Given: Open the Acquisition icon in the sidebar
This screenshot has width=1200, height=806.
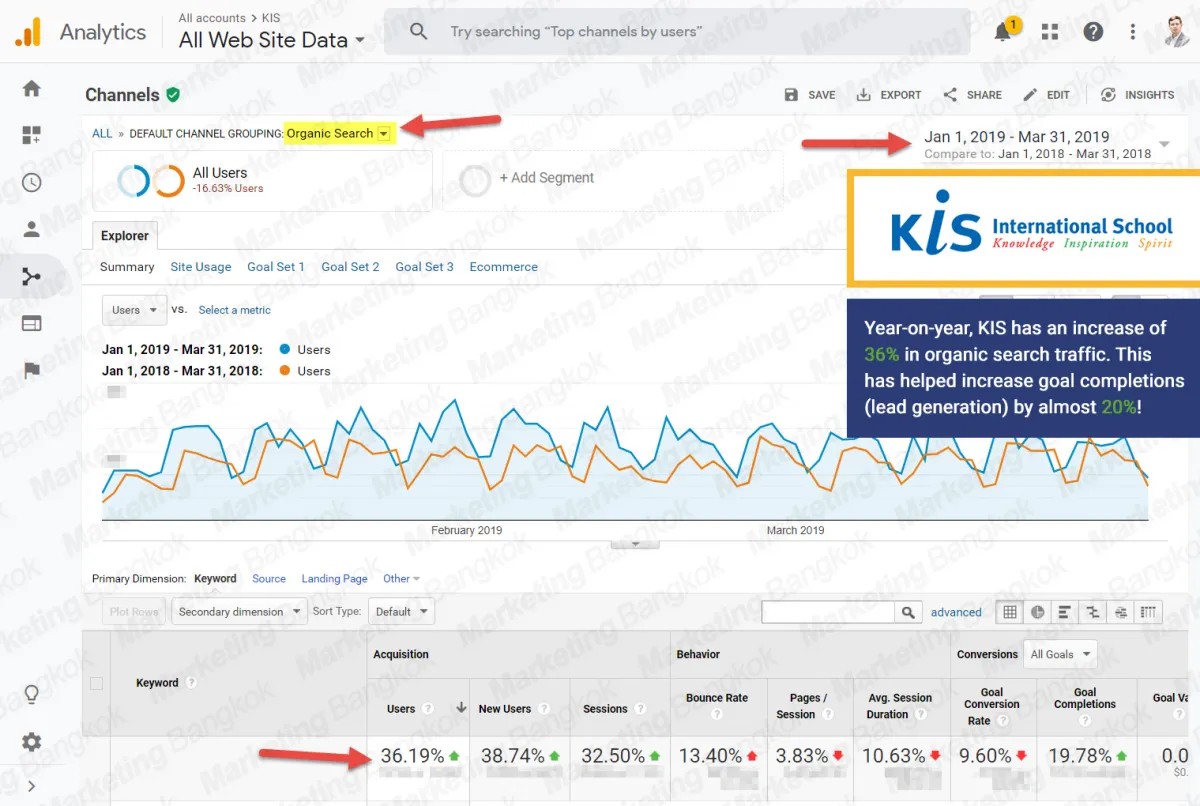Looking at the screenshot, I should 32,276.
